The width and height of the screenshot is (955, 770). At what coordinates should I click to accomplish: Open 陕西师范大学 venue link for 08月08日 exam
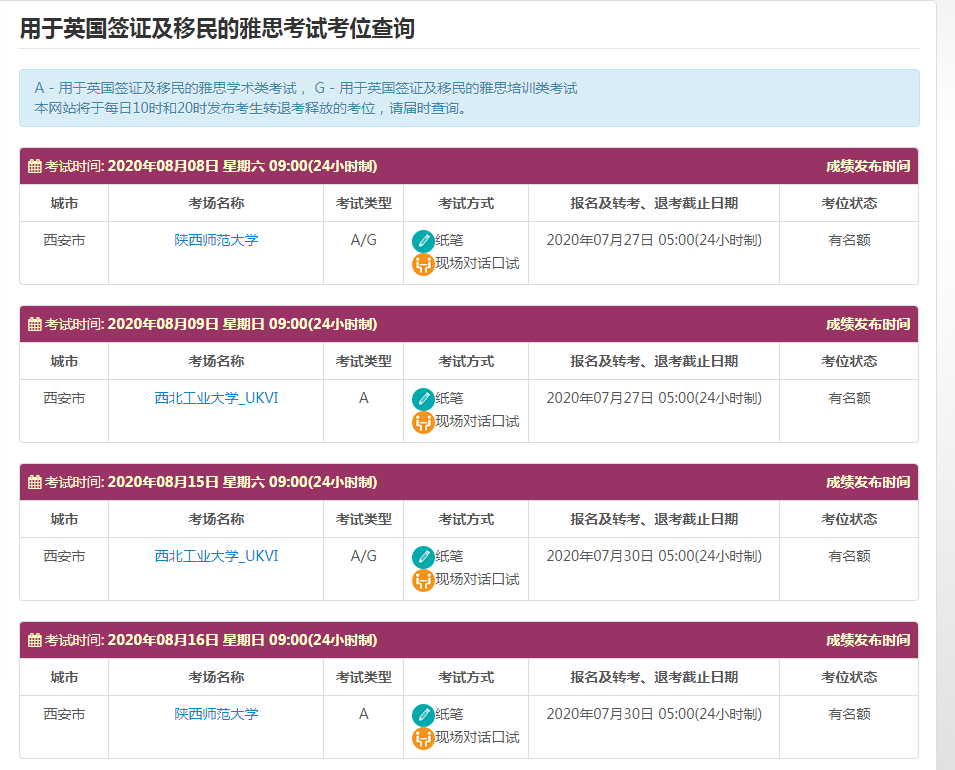coord(216,240)
